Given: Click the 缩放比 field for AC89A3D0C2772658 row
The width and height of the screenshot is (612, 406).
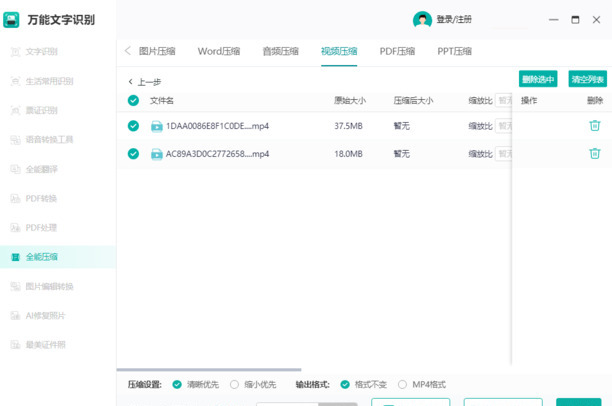Looking at the screenshot, I should [x=503, y=154].
